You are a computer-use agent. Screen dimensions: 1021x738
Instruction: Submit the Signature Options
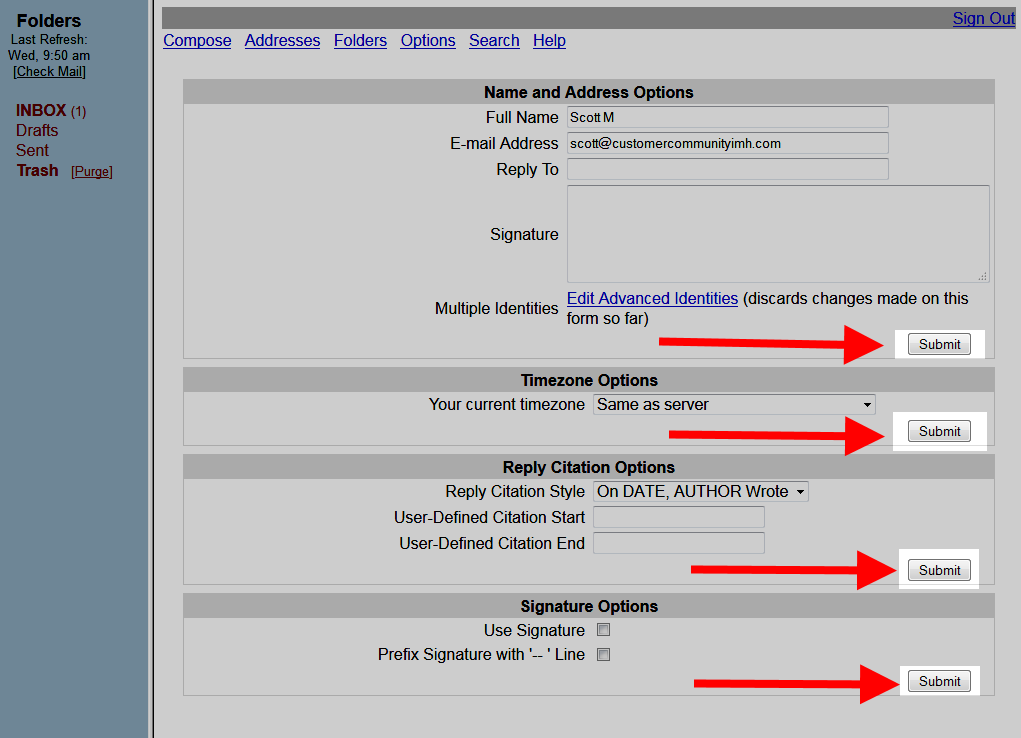click(x=939, y=681)
